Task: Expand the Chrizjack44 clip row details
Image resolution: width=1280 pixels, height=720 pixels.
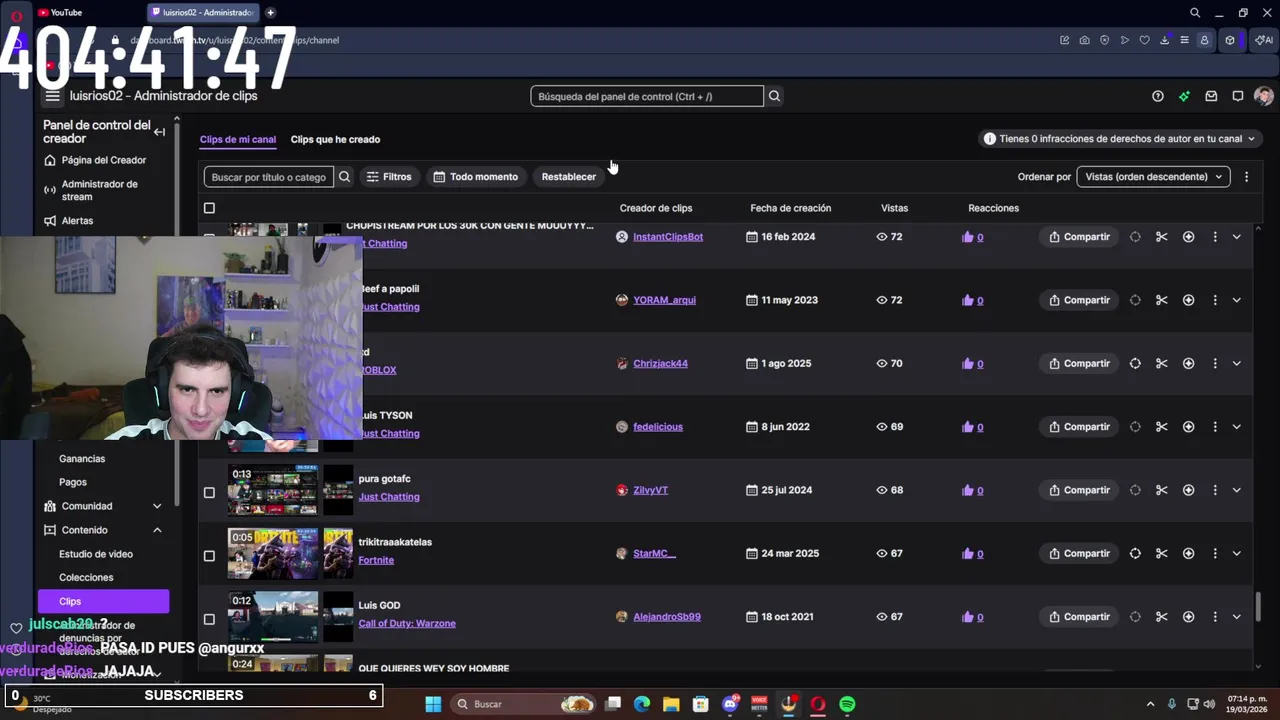Action: pyautogui.click(x=1237, y=363)
